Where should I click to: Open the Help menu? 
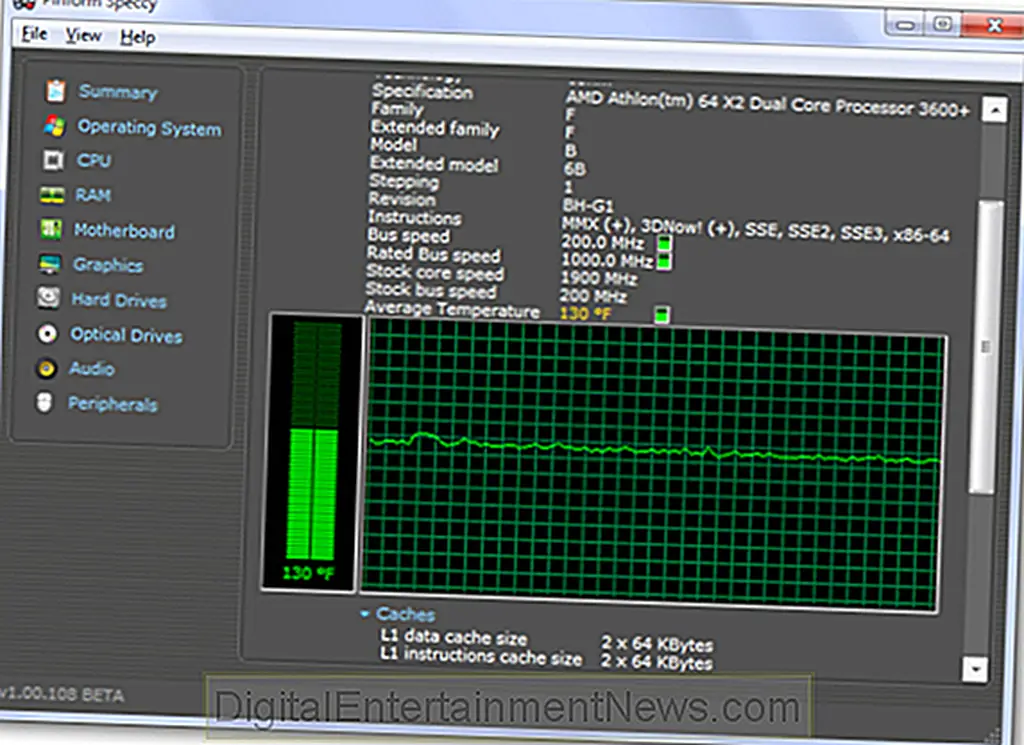pyautogui.click(x=138, y=37)
